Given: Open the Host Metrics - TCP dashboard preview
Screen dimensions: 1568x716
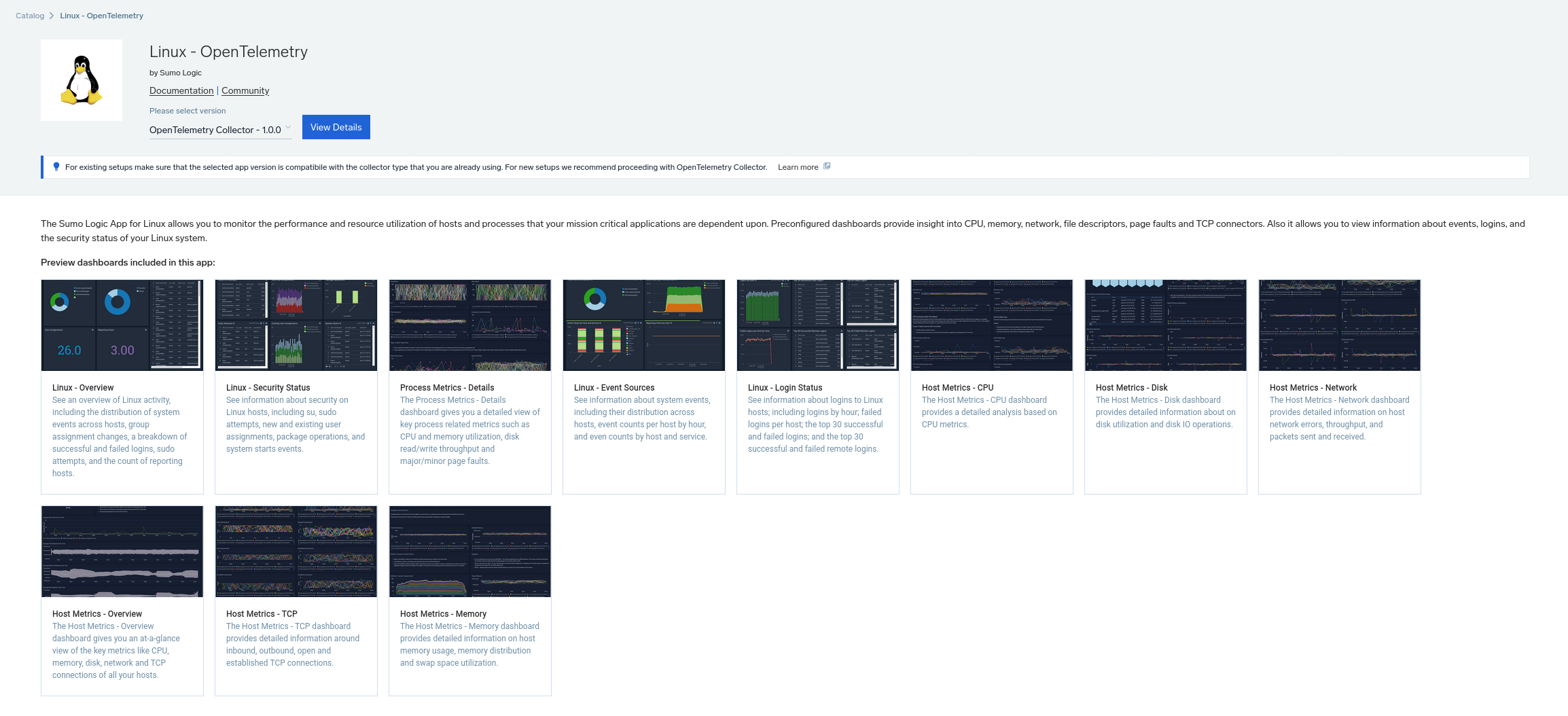Looking at the screenshot, I should [x=296, y=551].
